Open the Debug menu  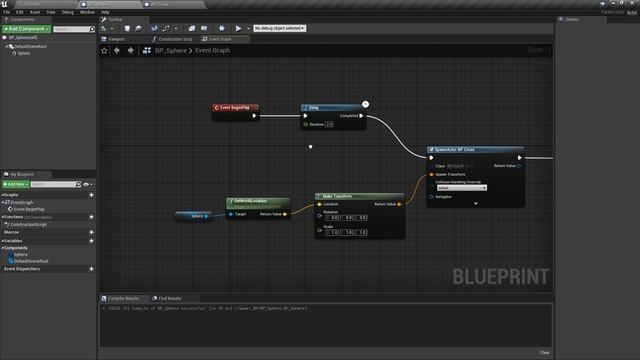67,12
